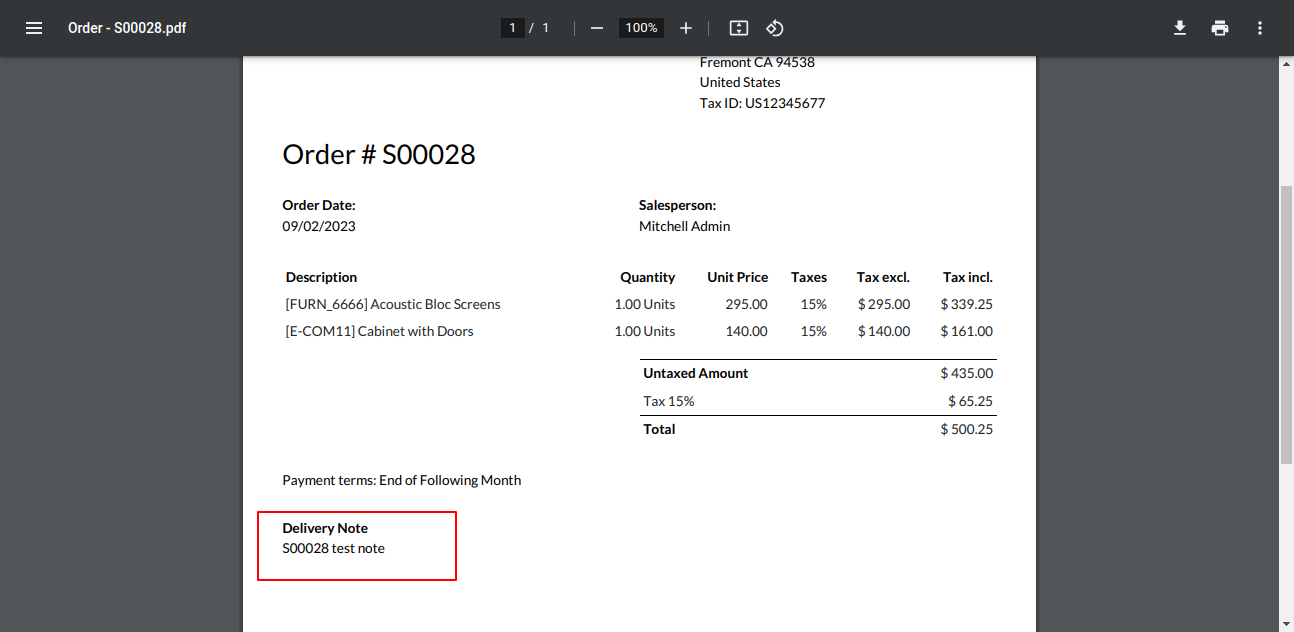Click the 'Description' column header

321,277
